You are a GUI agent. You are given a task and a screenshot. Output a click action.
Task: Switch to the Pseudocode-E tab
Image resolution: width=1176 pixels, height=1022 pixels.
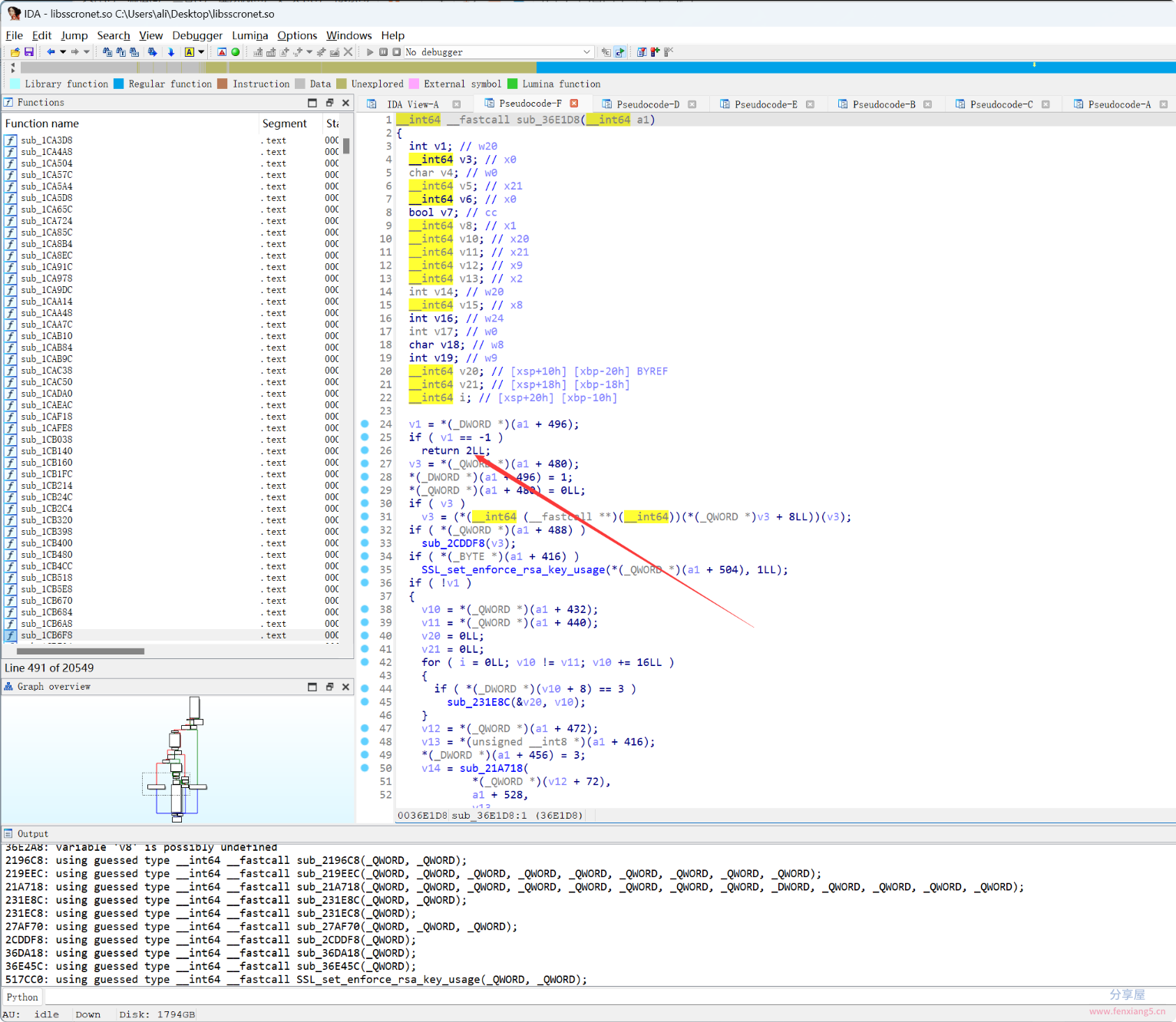tap(766, 104)
